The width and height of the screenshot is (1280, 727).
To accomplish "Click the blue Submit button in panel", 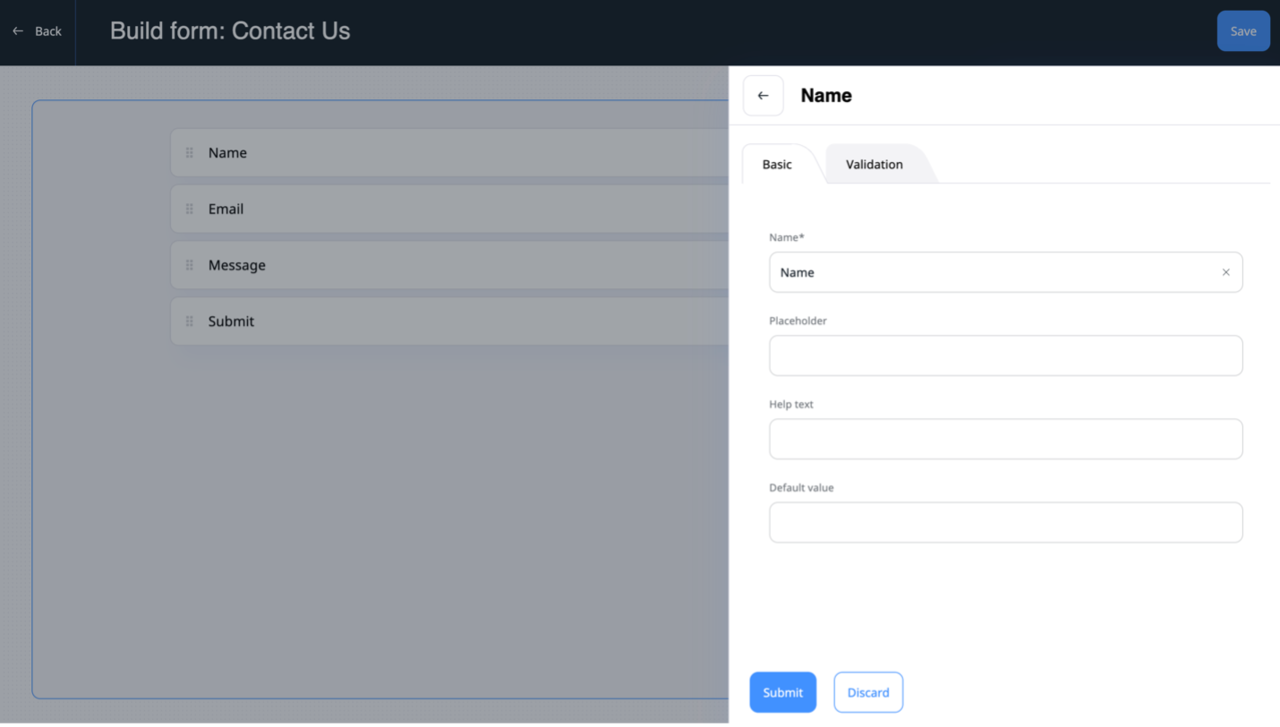I will (783, 692).
